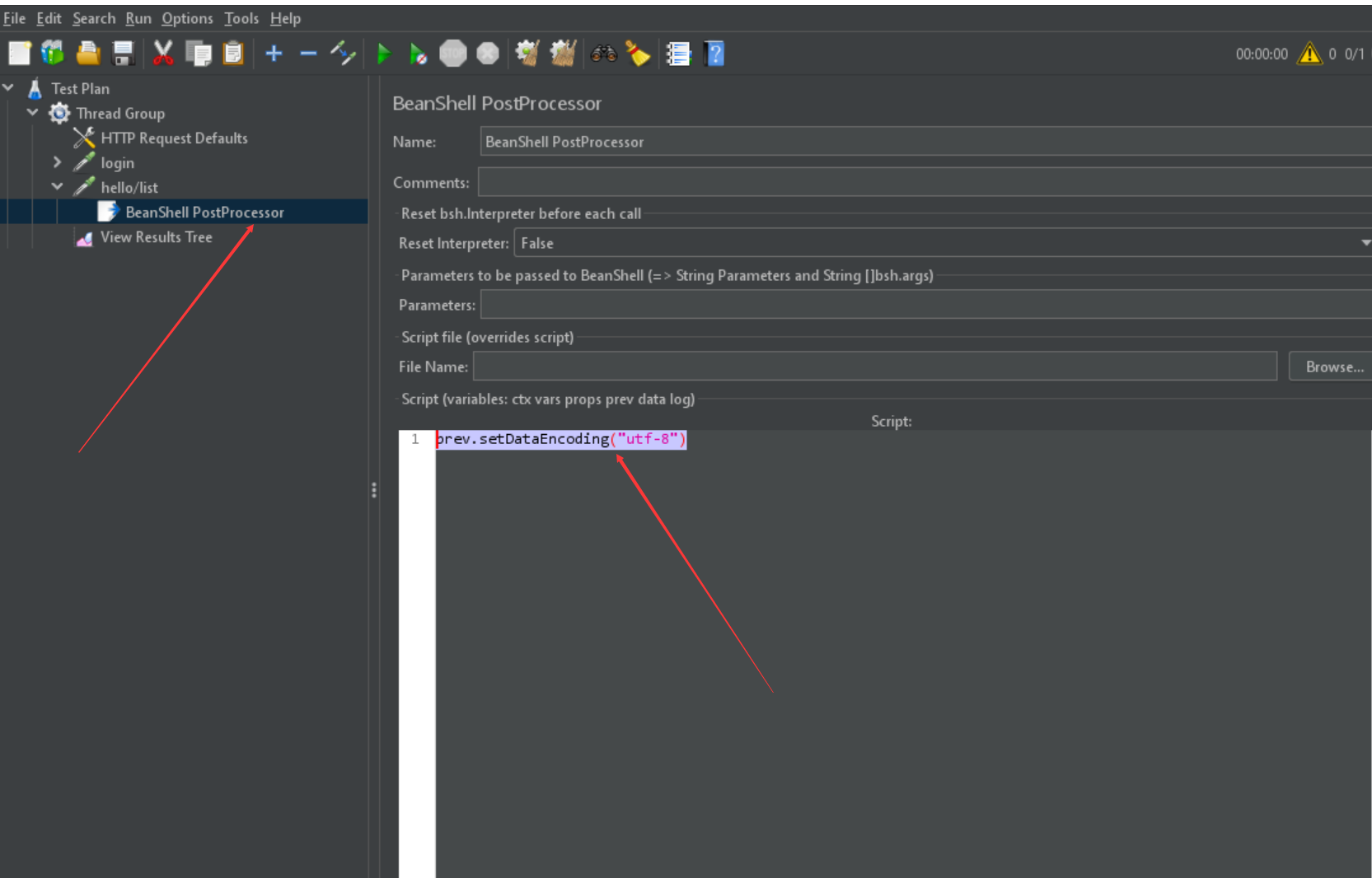The height and width of the screenshot is (878, 1372).
Task: Open Search with binoculars icon
Action: (x=604, y=54)
